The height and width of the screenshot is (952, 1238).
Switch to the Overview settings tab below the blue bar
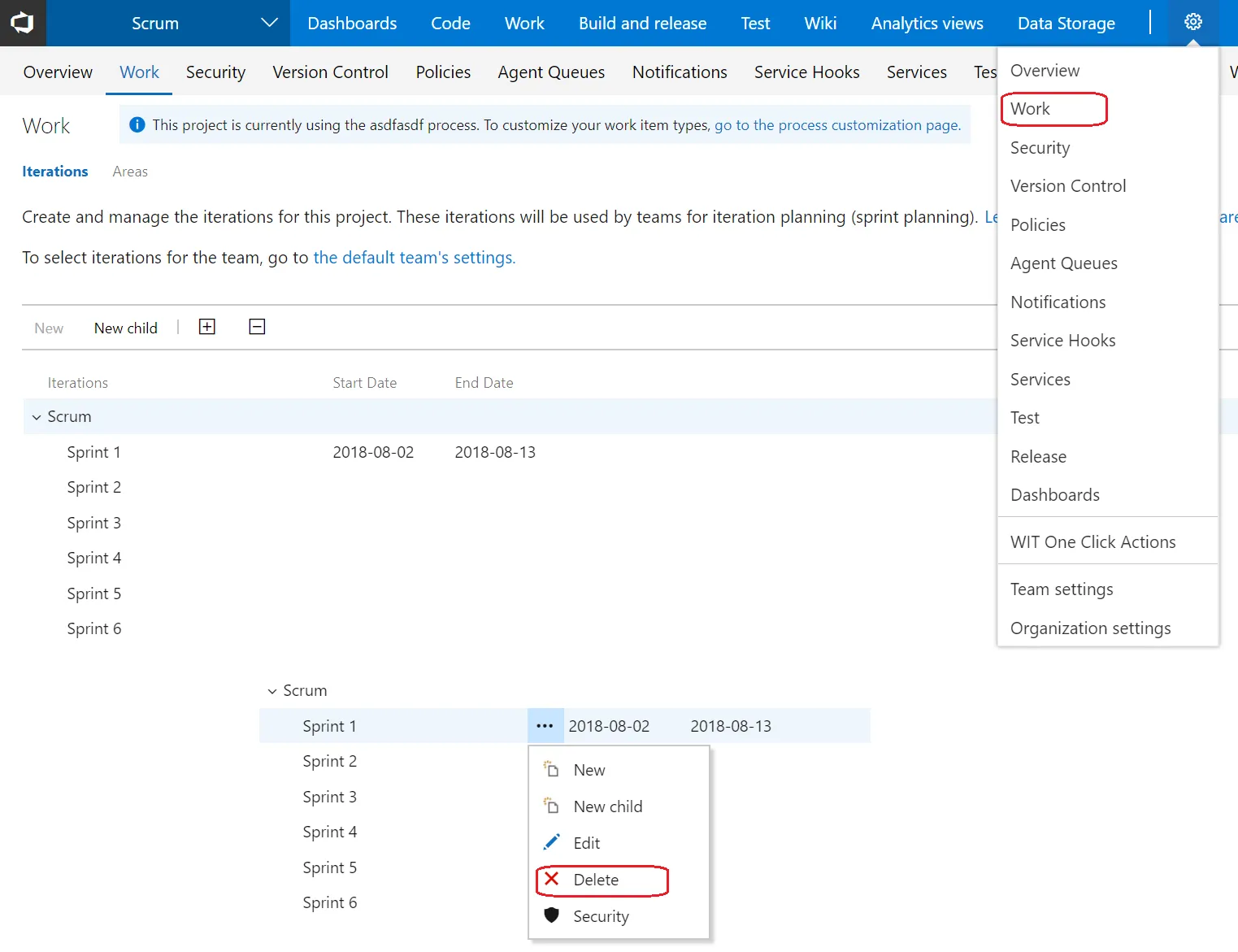tap(58, 72)
